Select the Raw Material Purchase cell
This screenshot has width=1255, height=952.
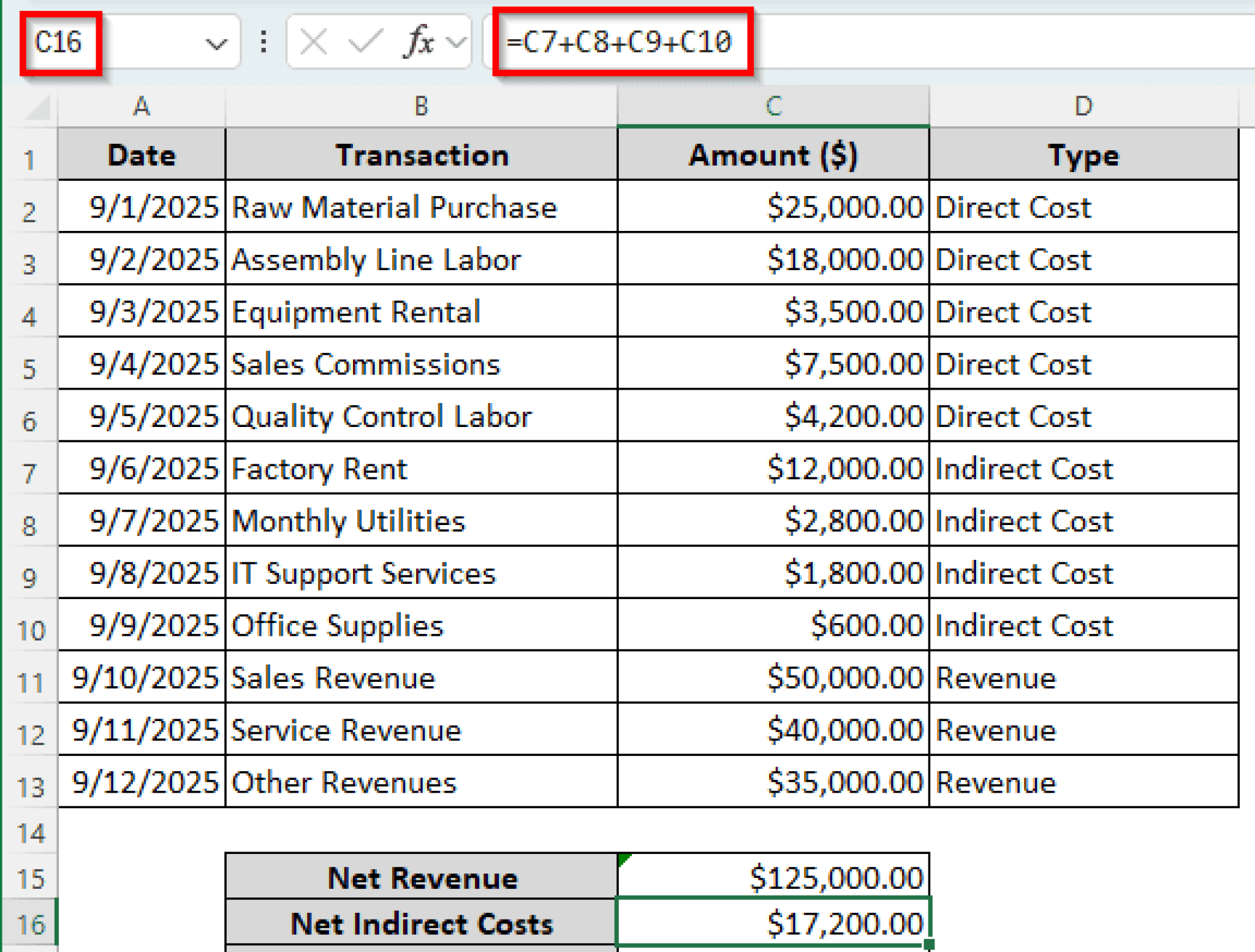pos(420,207)
